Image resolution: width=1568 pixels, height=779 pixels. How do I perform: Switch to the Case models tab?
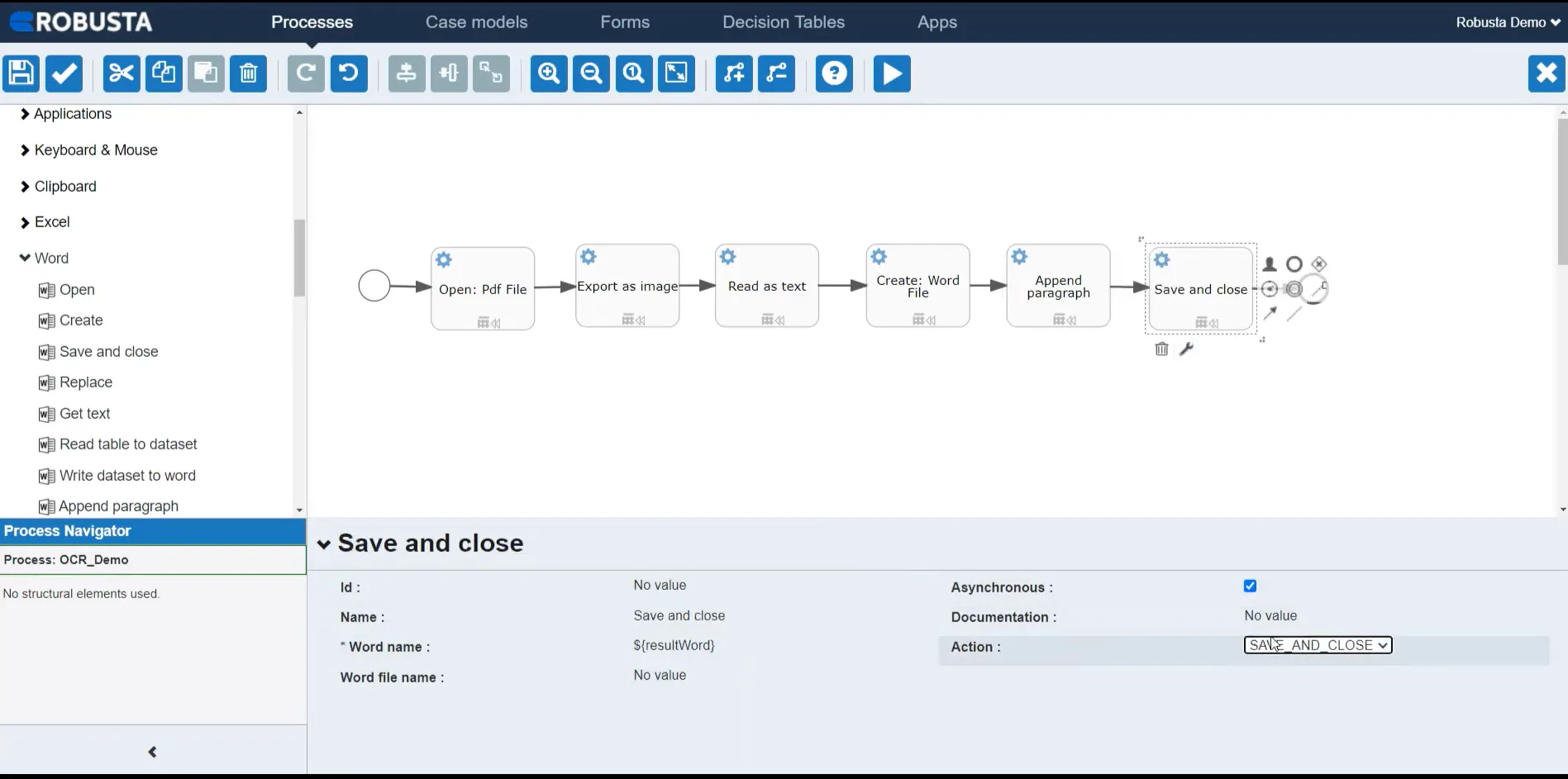coord(476,22)
